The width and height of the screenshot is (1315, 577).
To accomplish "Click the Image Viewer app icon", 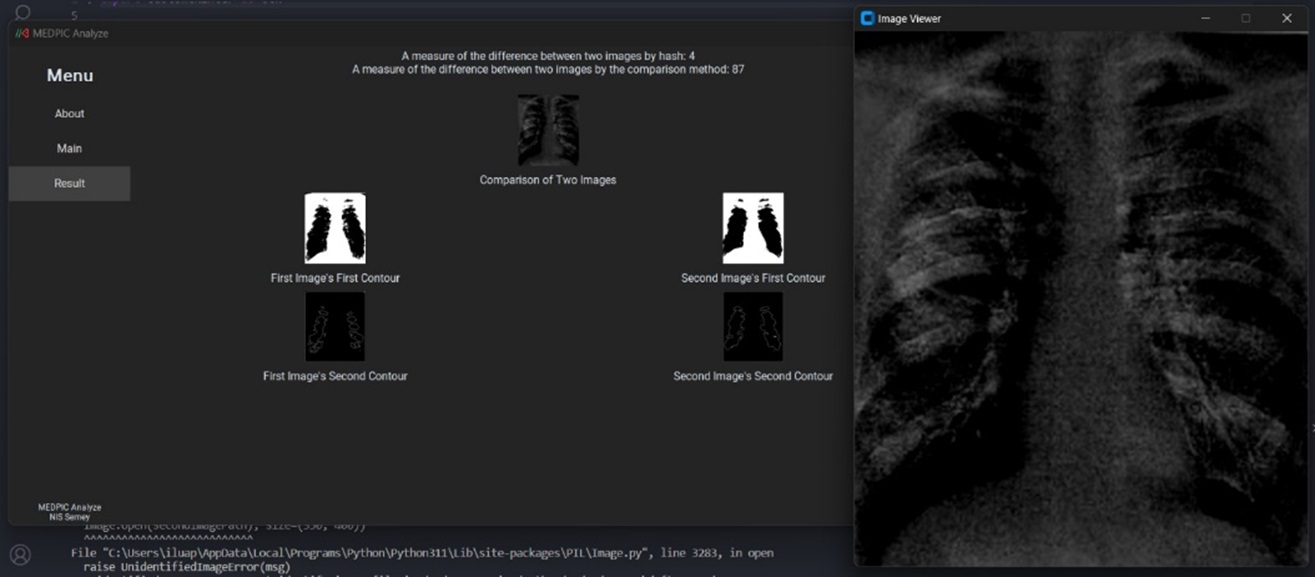I will click(x=867, y=18).
